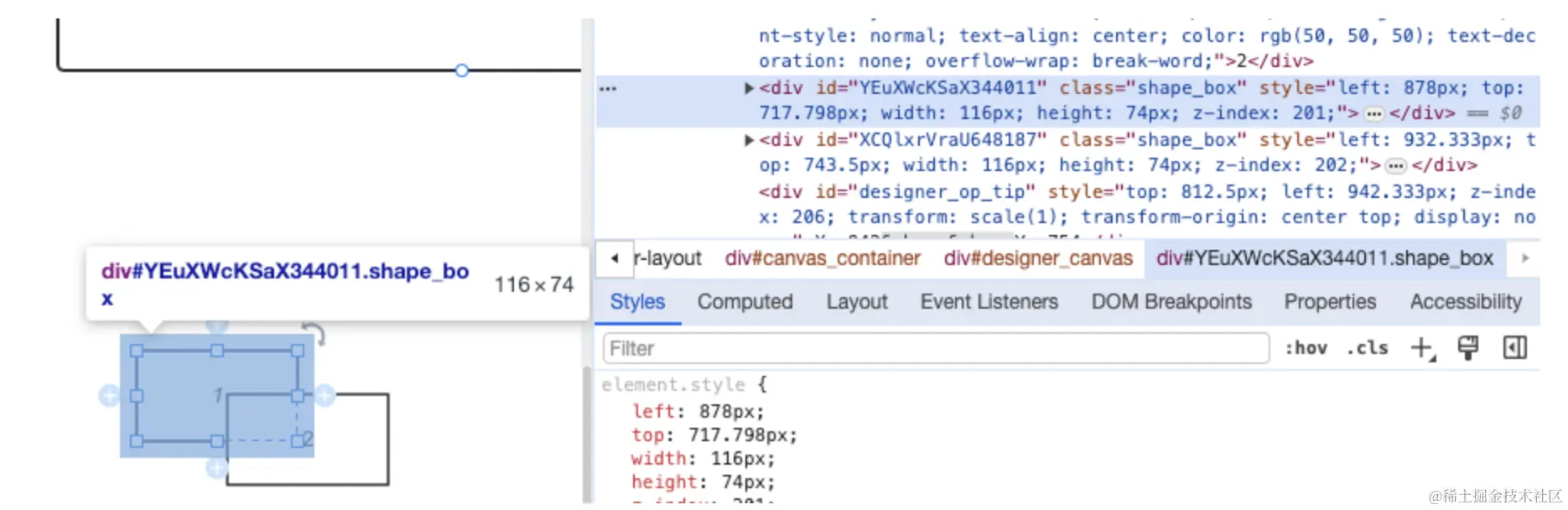Image resolution: width=1568 pixels, height=510 pixels.
Task: Toggle the computed styles sidebar icon
Action: (x=1515, y=347)
